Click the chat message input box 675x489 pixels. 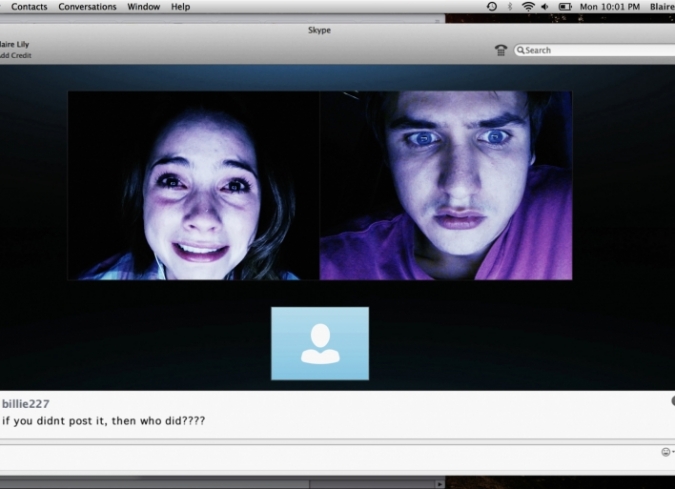[329, 456]
